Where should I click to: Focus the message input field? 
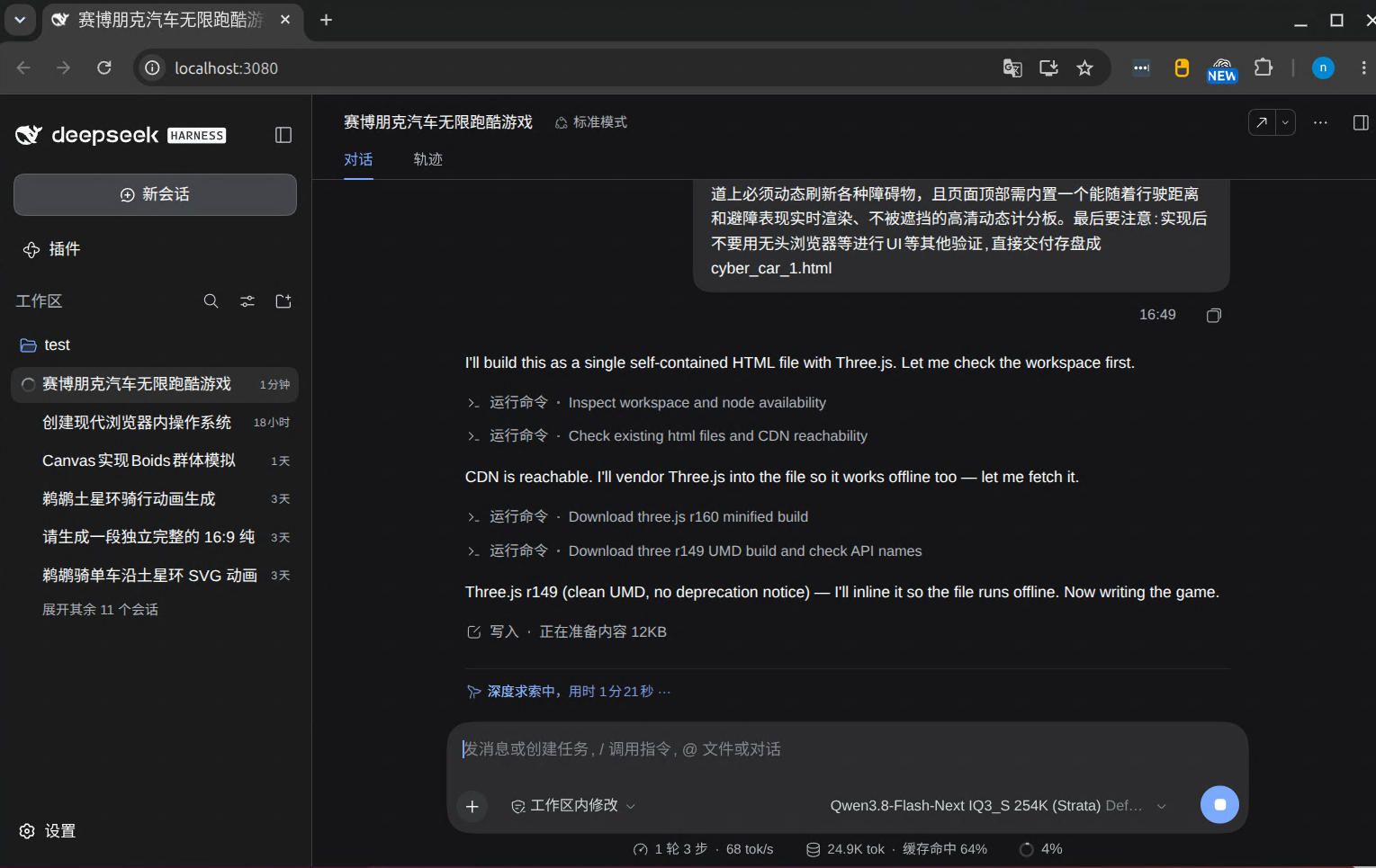point(847,749)
